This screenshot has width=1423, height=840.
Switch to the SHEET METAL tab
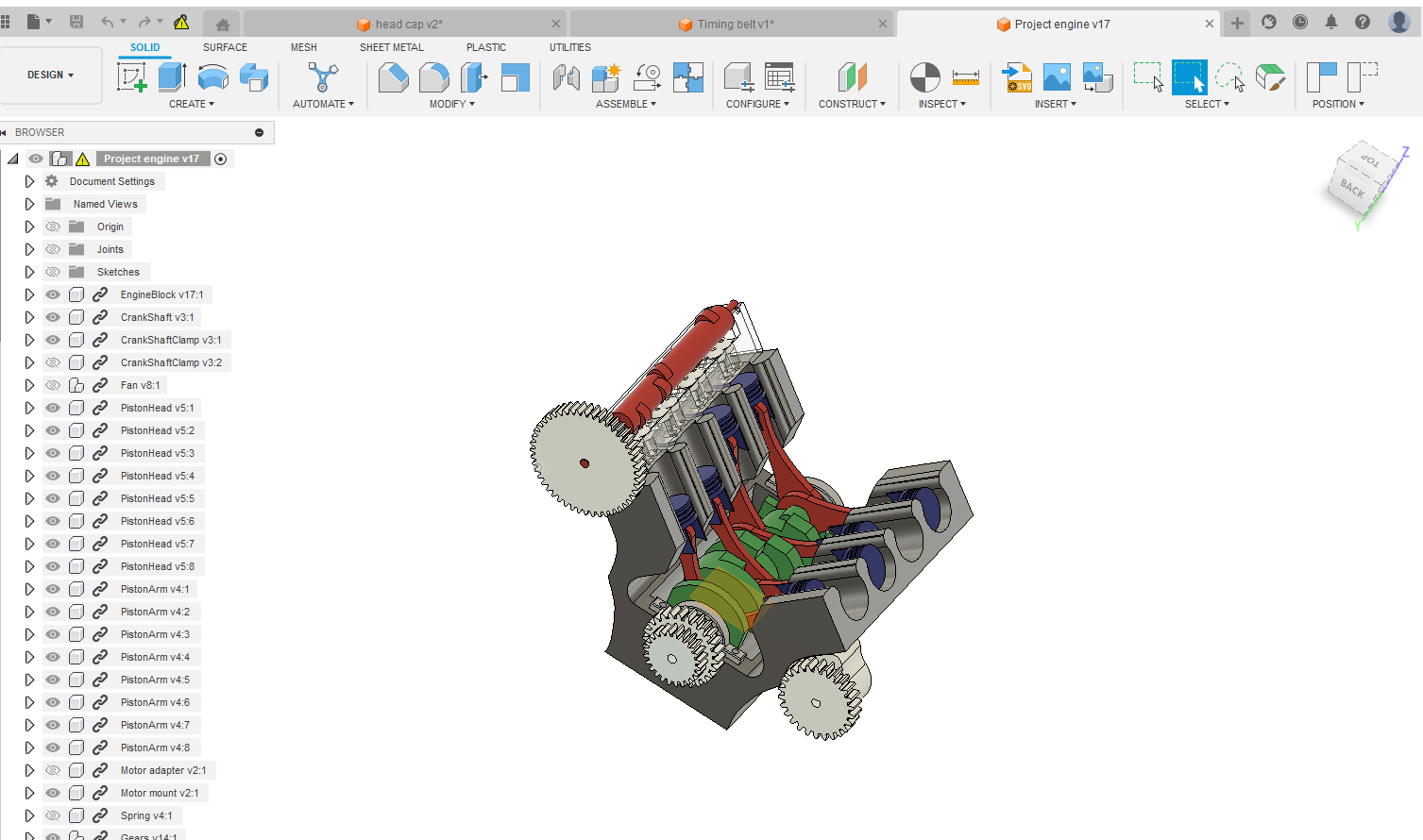pyautogui.click(x=392, y=47)
